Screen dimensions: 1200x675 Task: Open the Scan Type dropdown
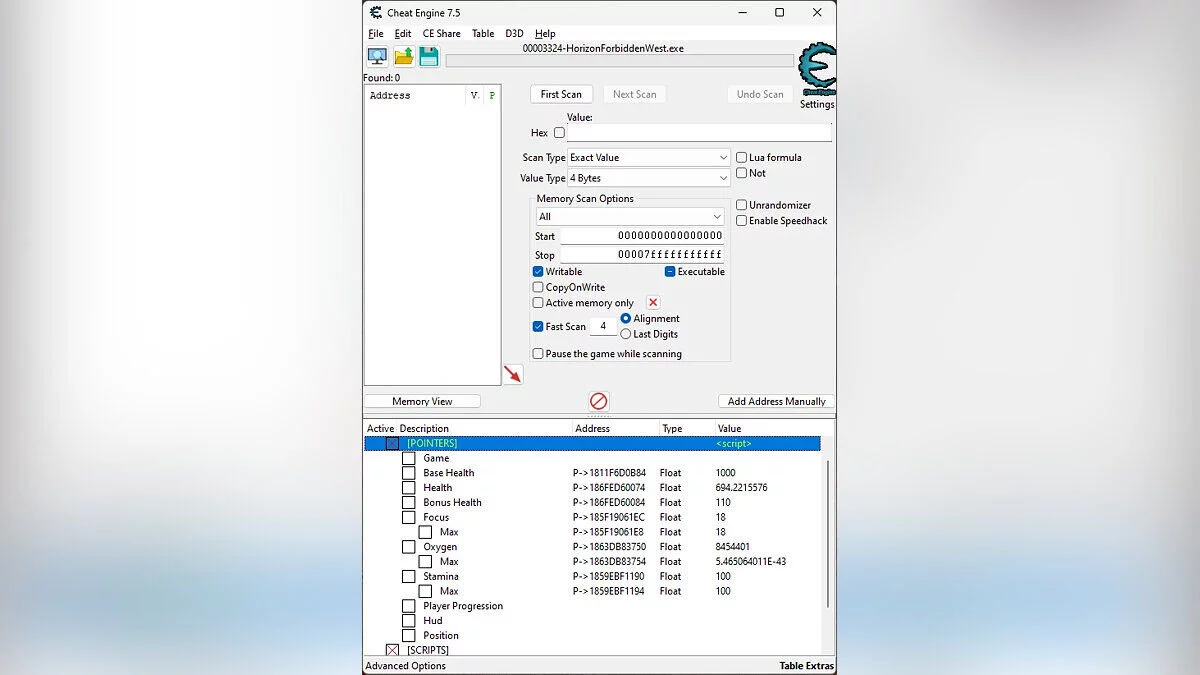649,158
